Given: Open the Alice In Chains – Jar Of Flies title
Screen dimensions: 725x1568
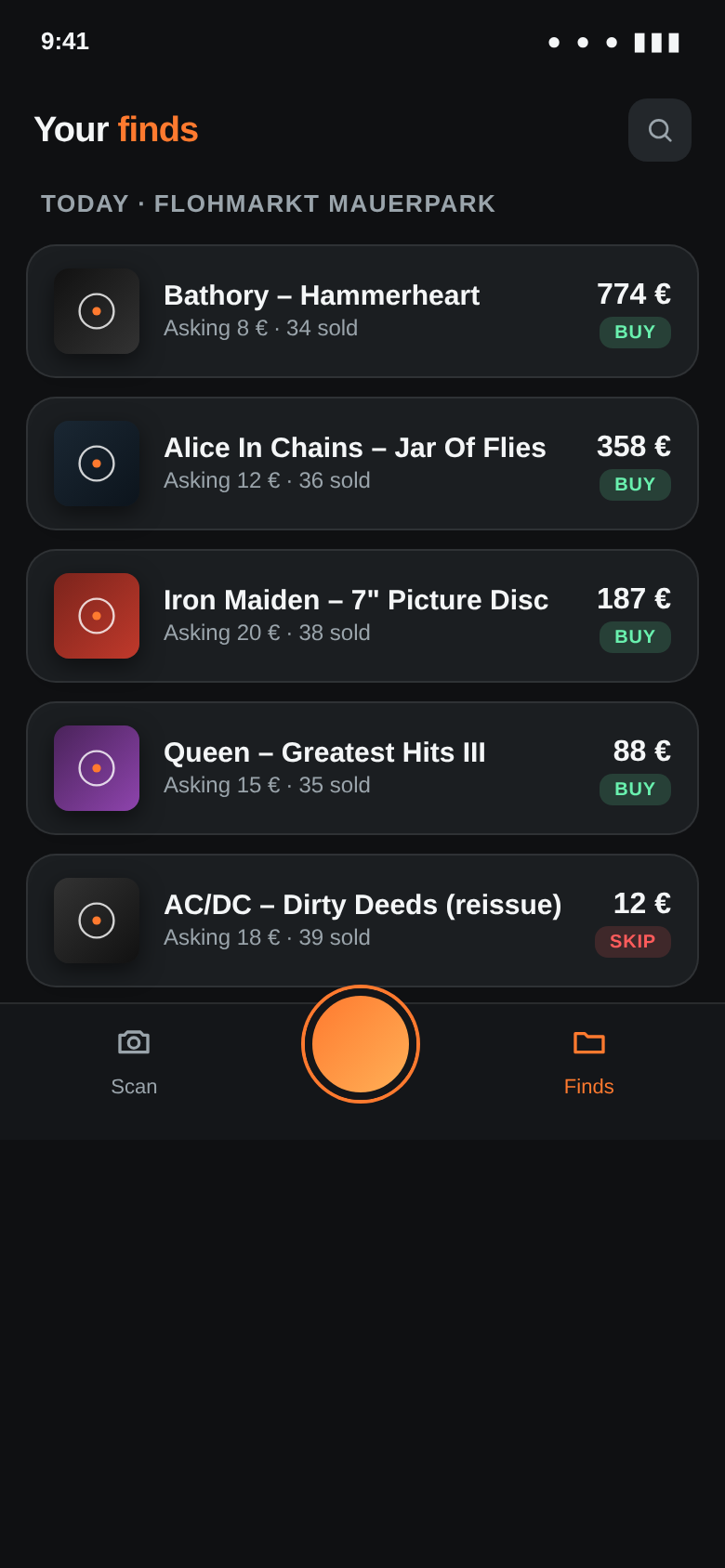Looking at the screenshot, I should pyautogui.click(x=355, y=448).
